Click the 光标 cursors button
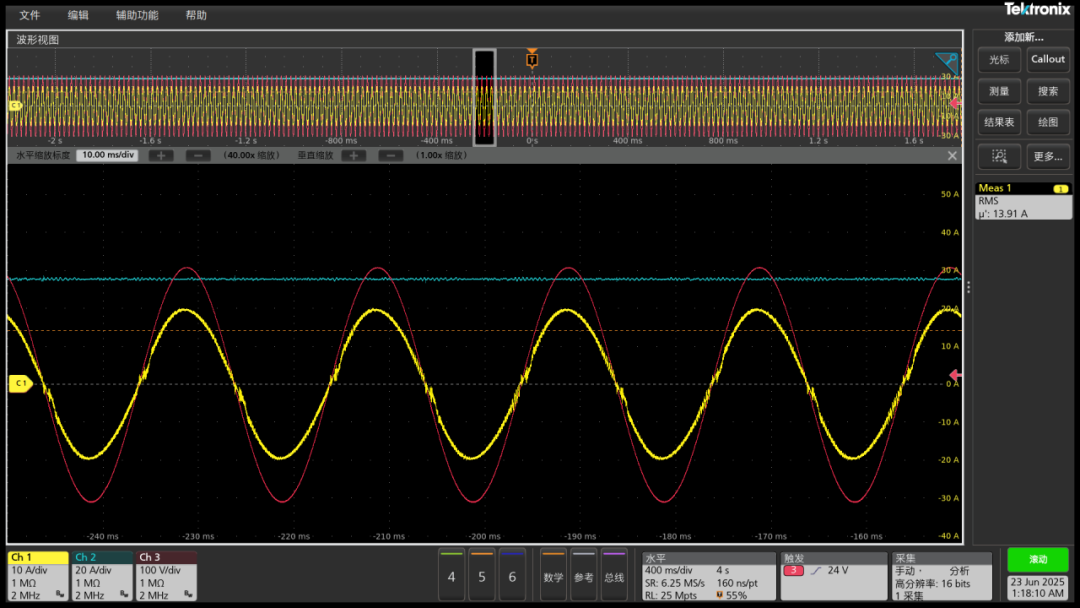 pyautogui.click(x=999, y=60)
